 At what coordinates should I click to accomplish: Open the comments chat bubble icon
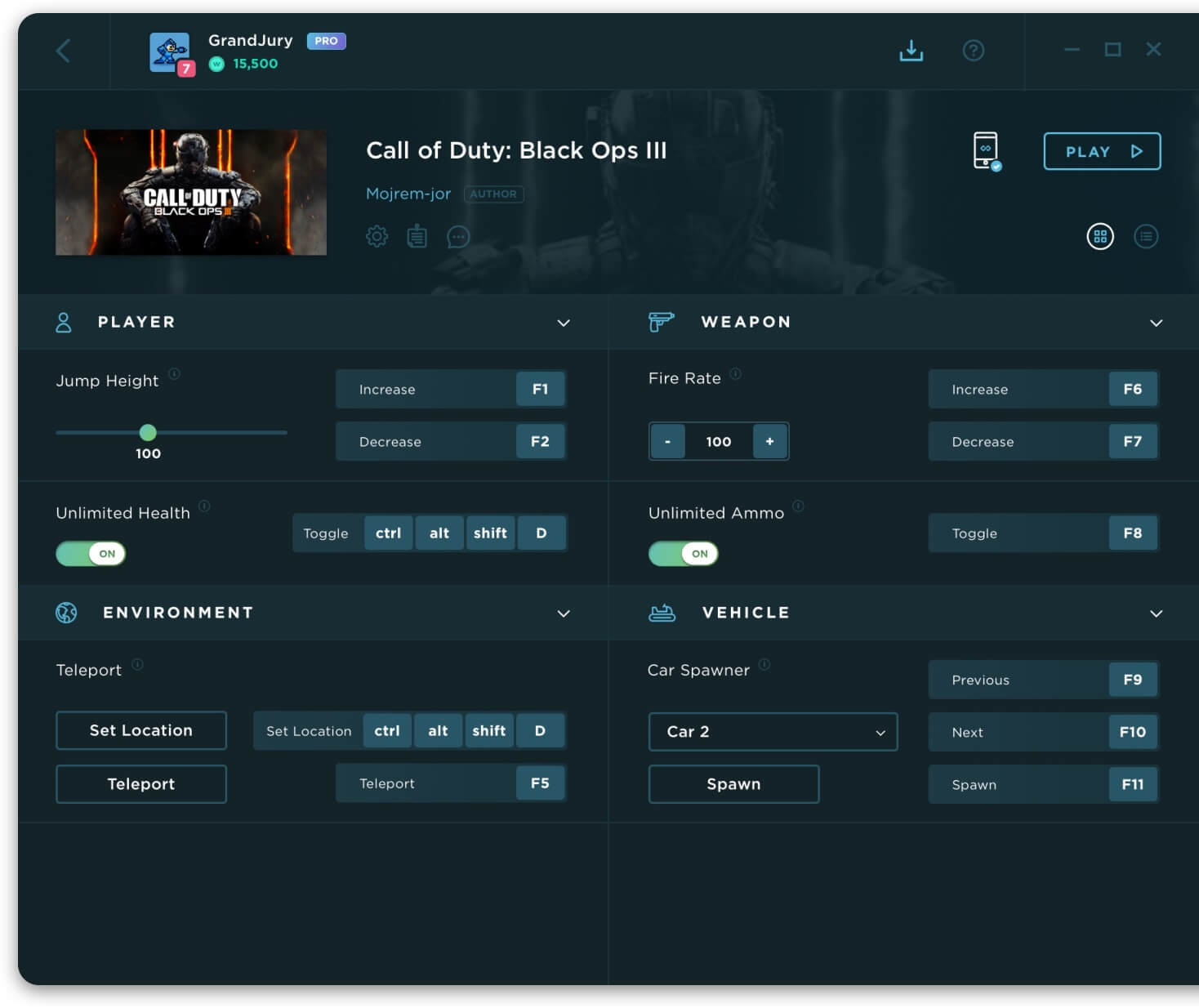click(x=458, y=237)
